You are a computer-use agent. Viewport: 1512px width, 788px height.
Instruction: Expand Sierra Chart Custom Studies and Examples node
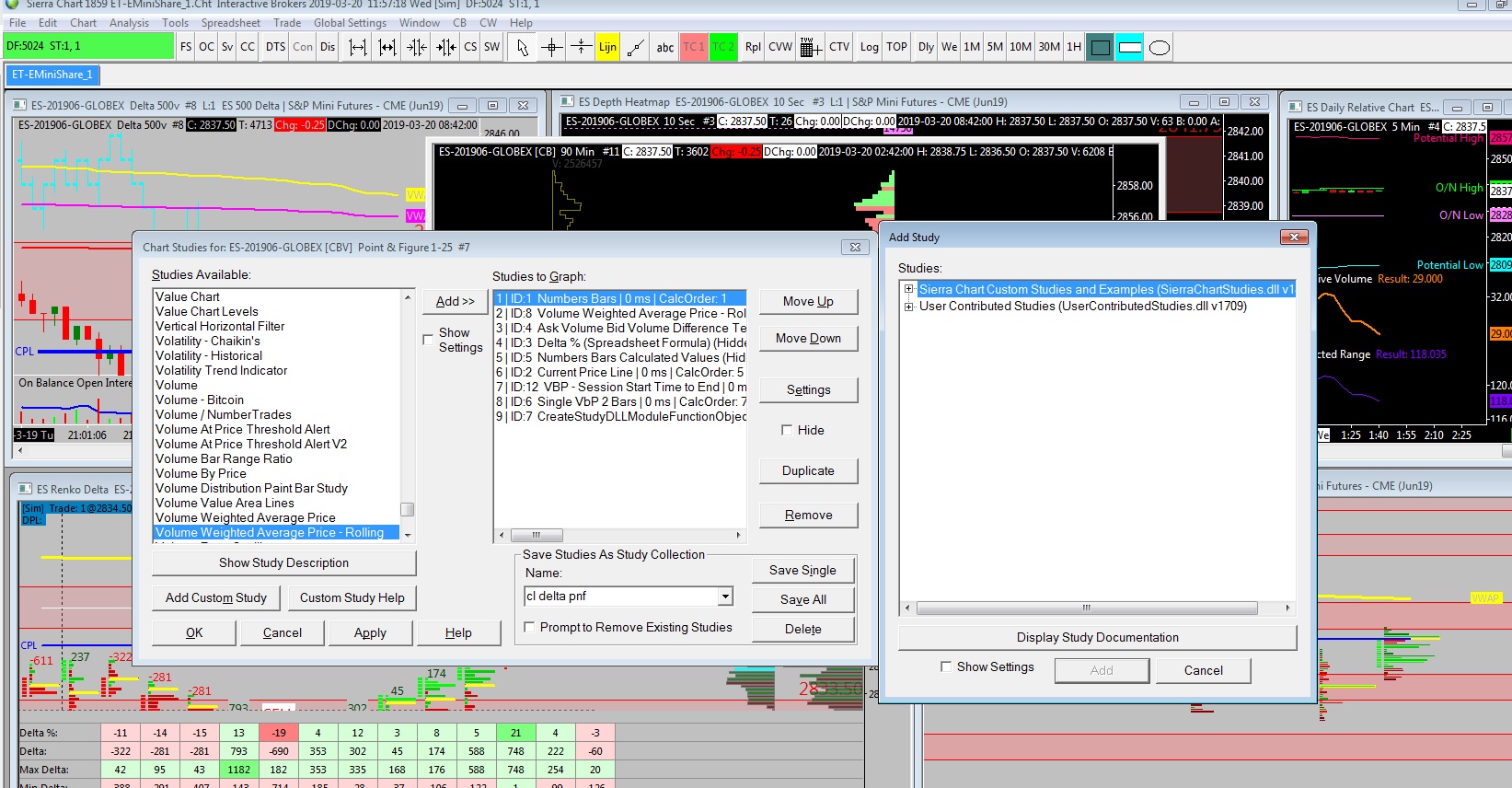tap(909, 289)
